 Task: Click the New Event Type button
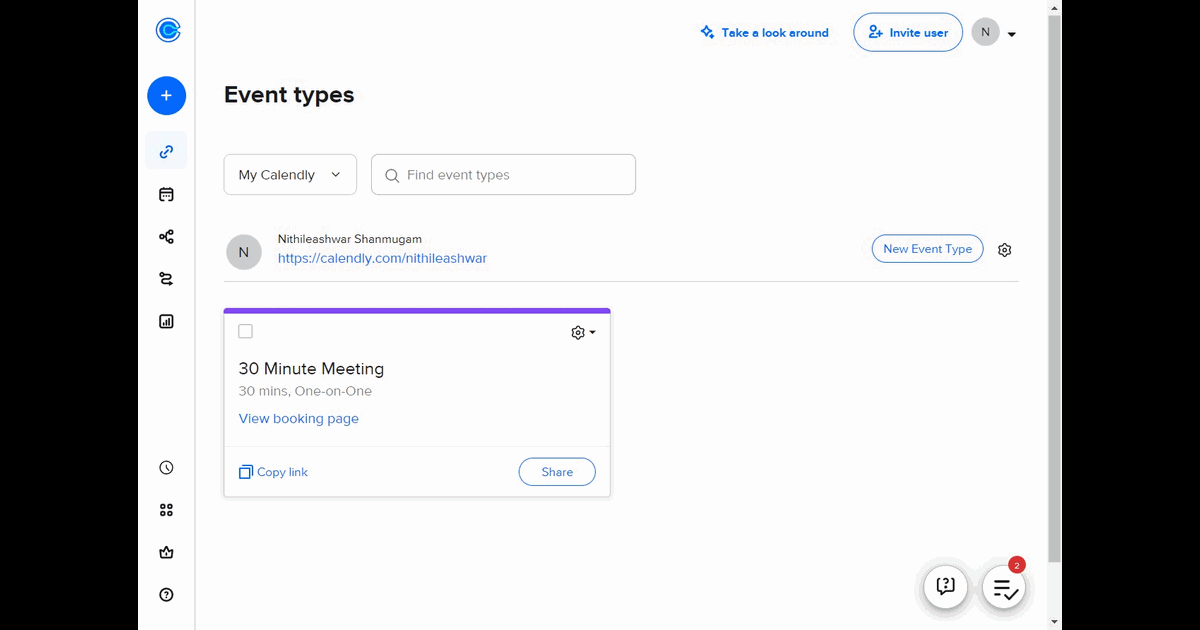pos(928,249)
